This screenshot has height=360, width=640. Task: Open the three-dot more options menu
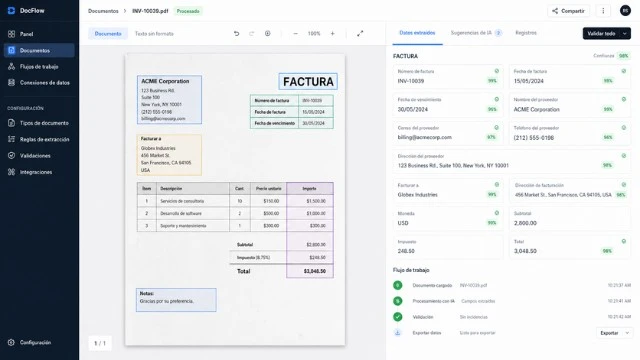tap(603, 11)
